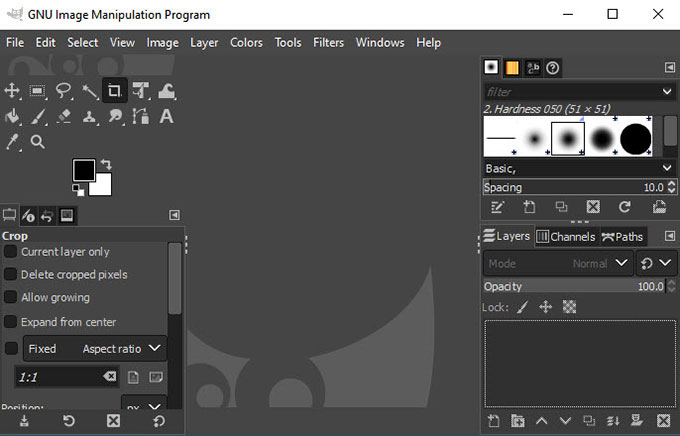Open the Windows menu

click(x=380, y=43)
